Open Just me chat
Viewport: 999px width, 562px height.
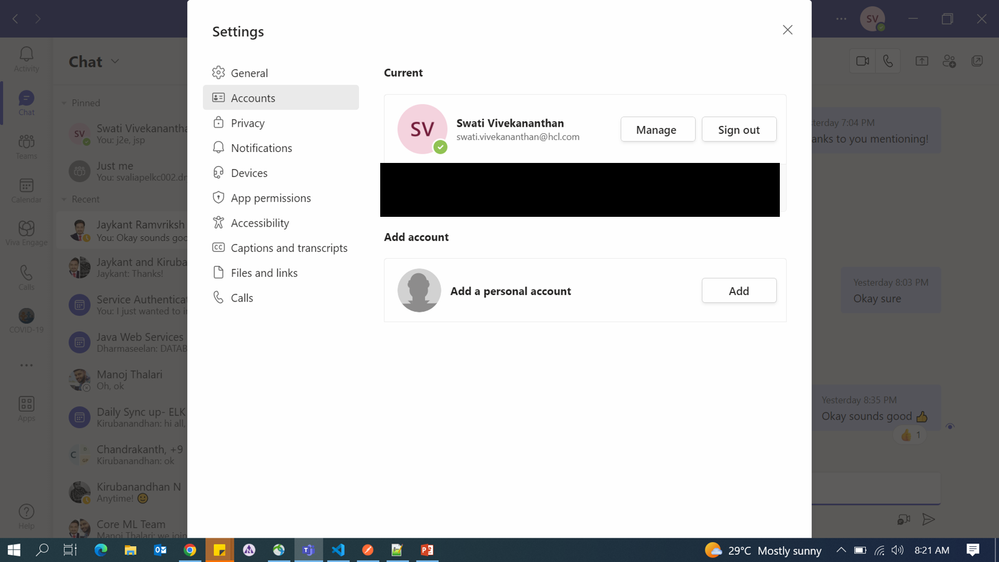click(124, 171)
